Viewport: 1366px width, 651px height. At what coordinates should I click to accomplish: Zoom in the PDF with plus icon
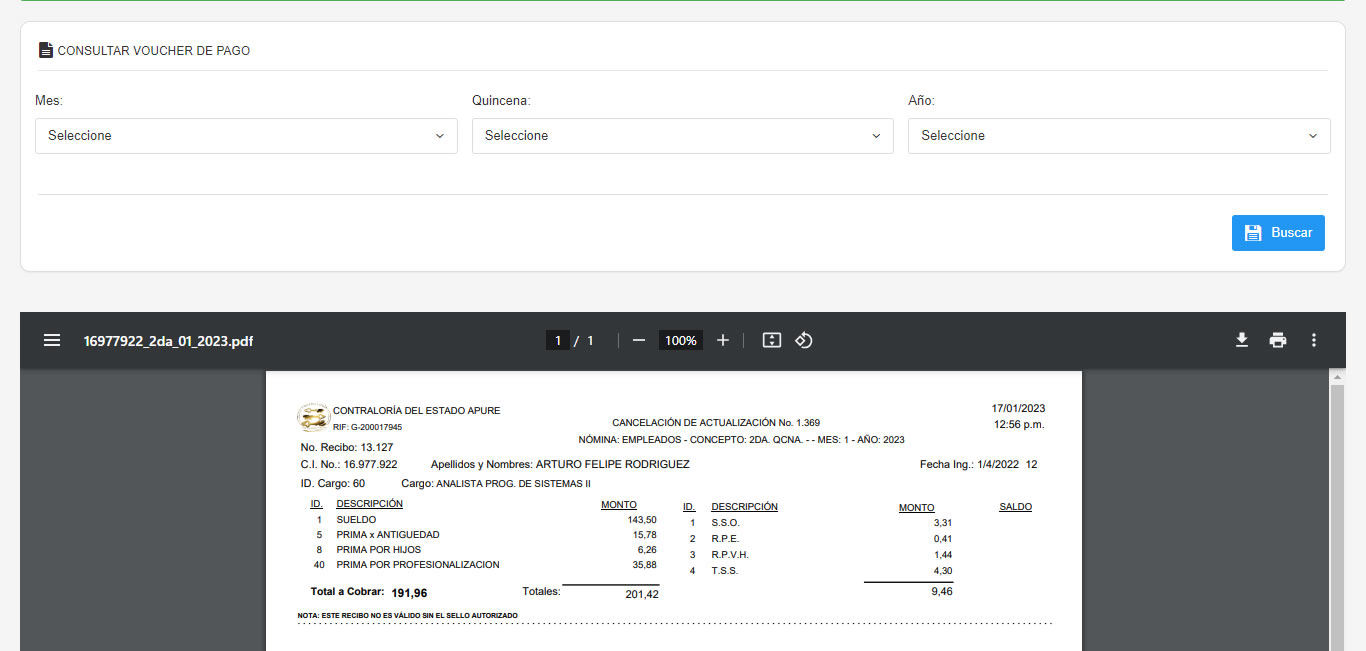(x=723, y=341)
